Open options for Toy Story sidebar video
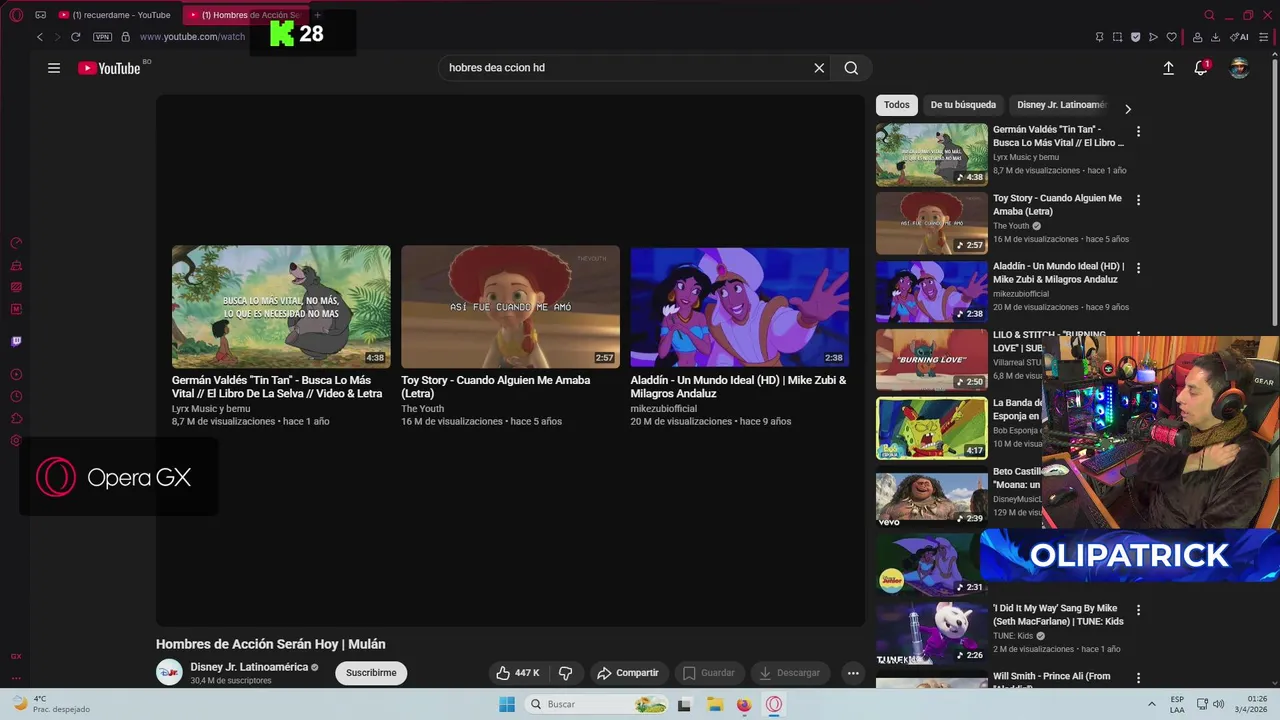1280x720 pixels. [x=1138, y=200]
